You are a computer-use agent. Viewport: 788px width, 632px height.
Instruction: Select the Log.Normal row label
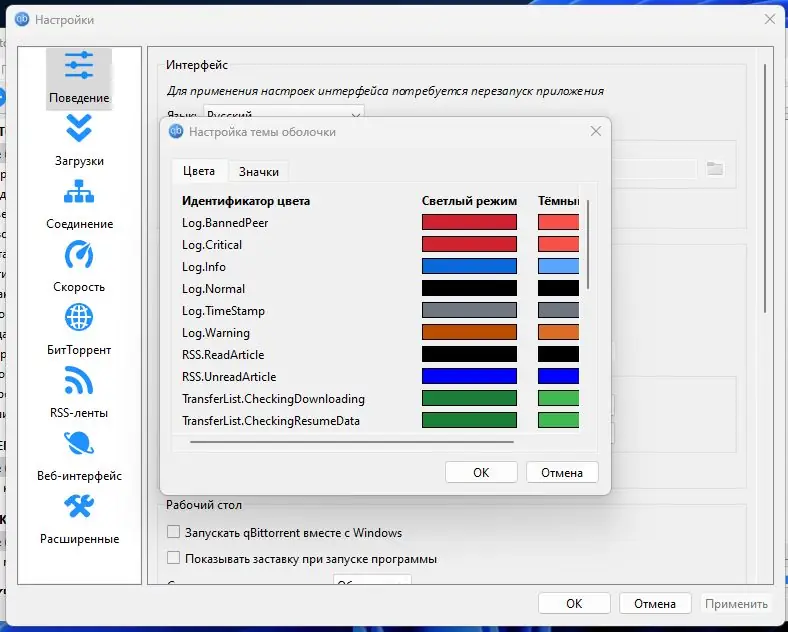213,289
